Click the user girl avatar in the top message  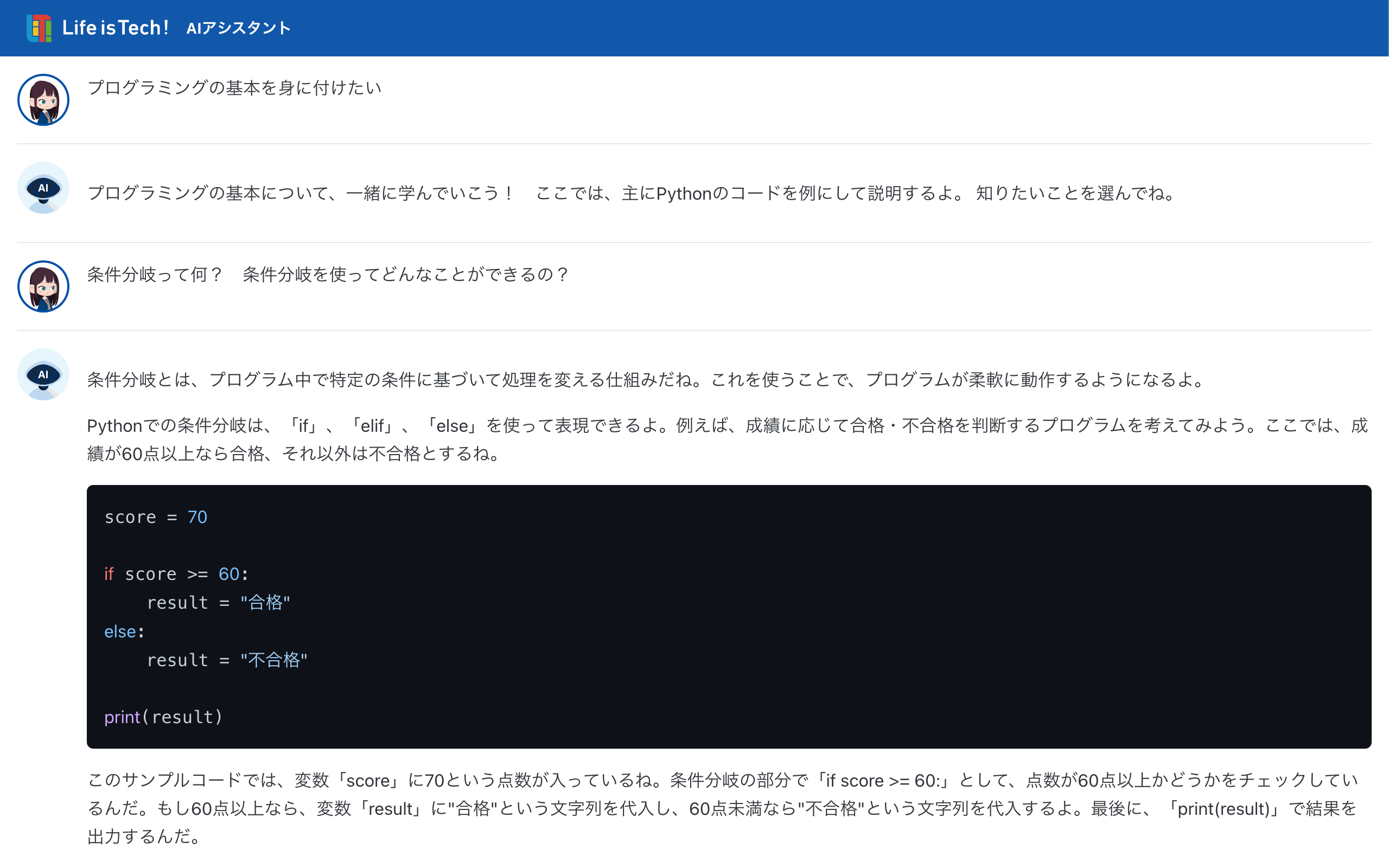pyautogui.click(x=43, y=100)
